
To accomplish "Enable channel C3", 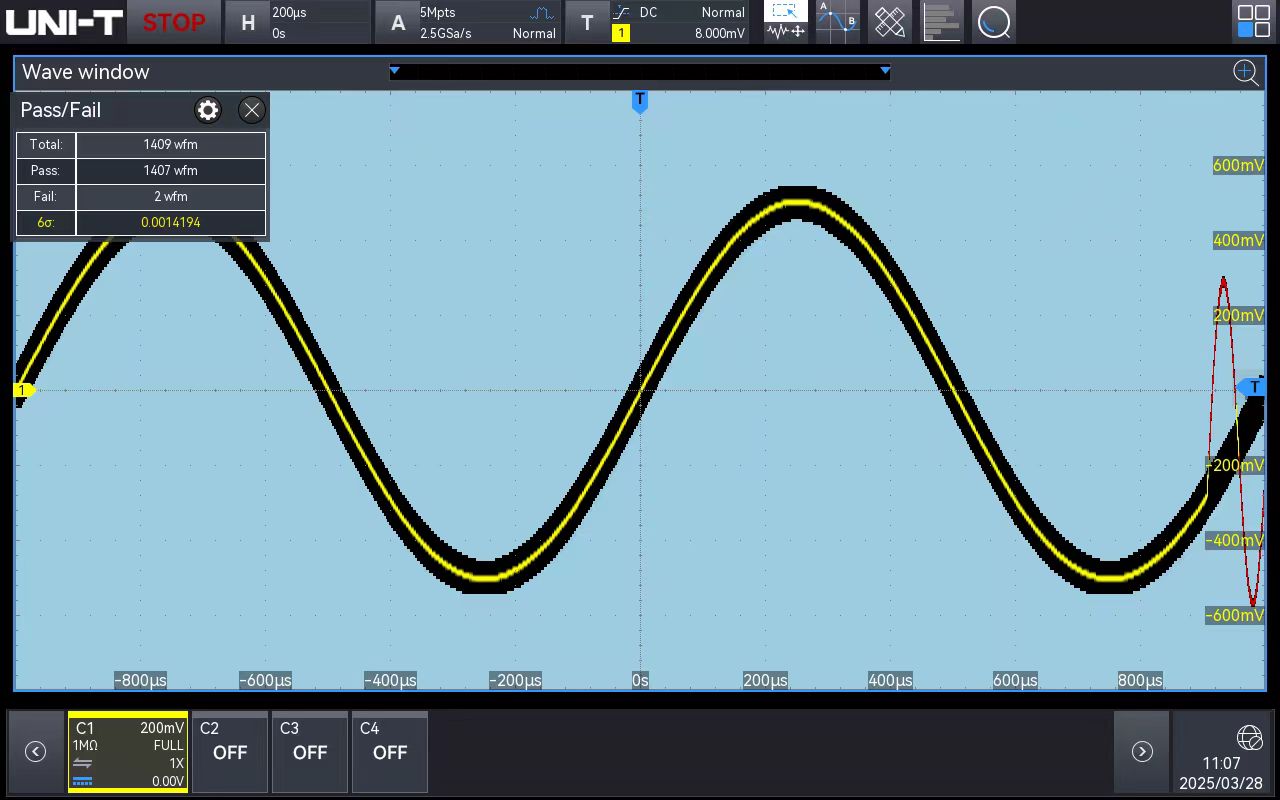I will point(309,751).
